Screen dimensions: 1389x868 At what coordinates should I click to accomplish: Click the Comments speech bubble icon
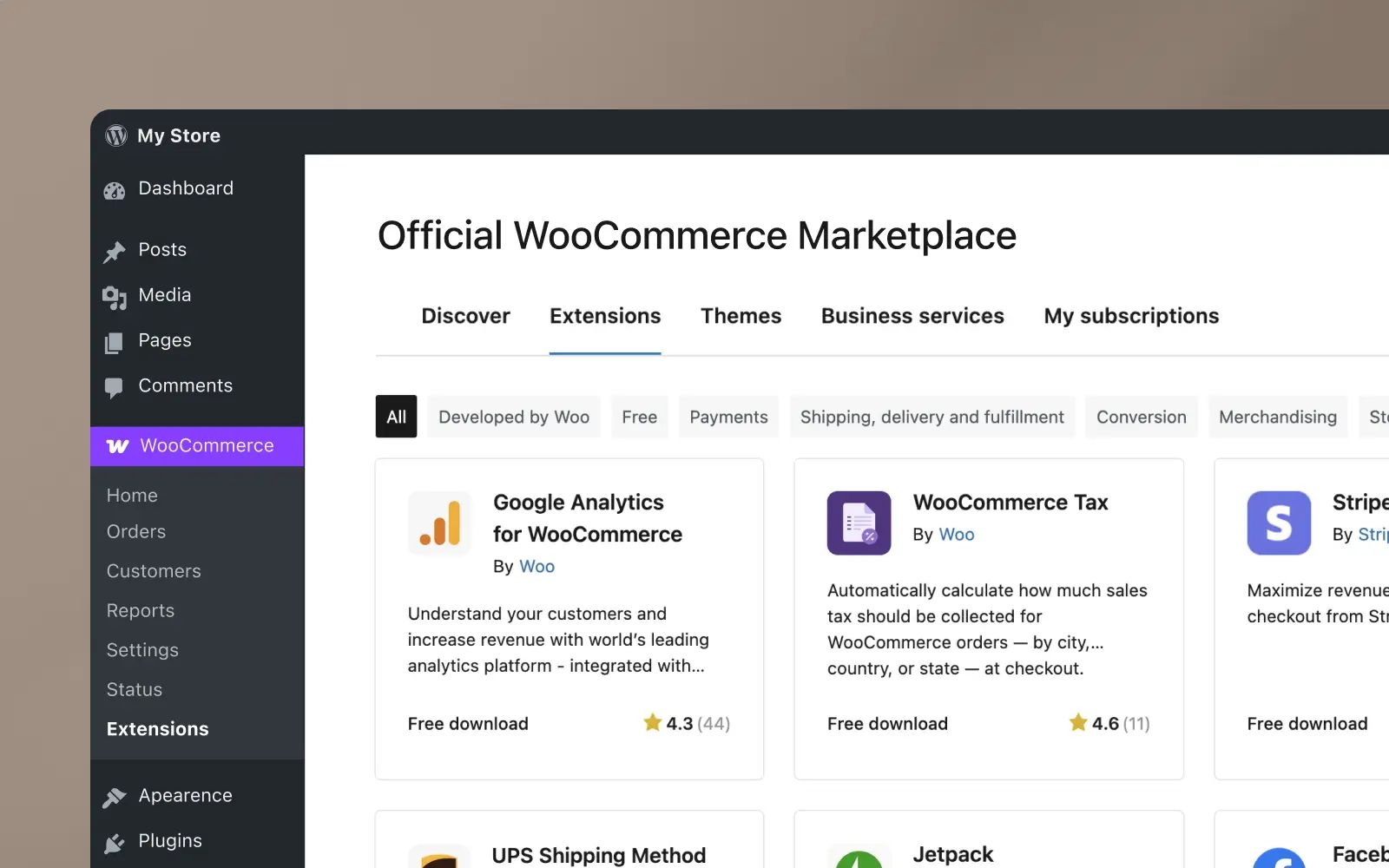tap(114, 387)
